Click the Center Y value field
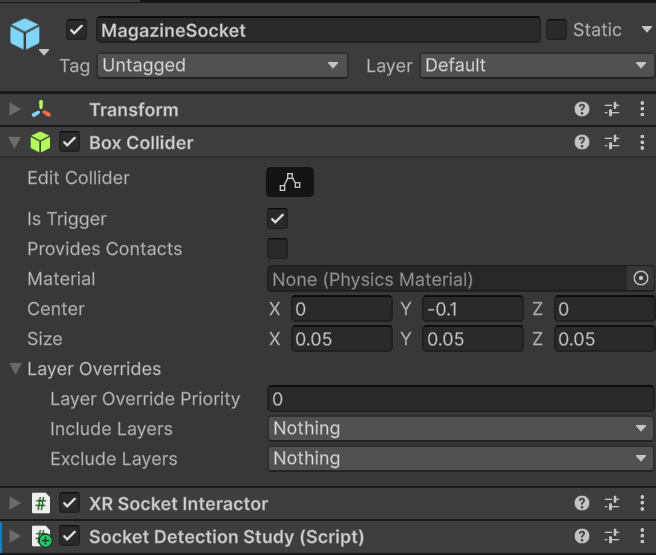This screenshot has width=656, height=555. [x=472, y=309]
